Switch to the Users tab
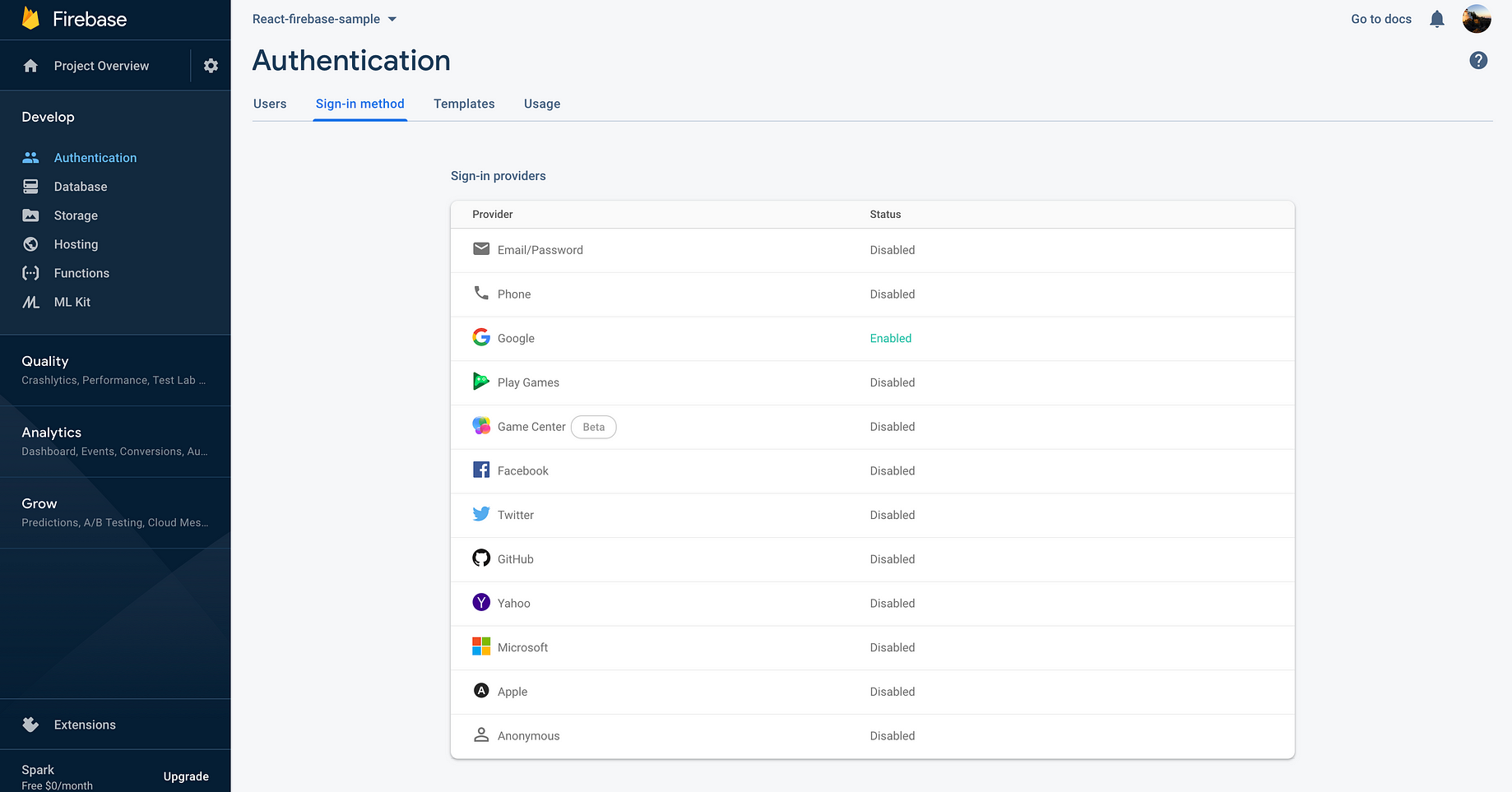 point(270,104)
